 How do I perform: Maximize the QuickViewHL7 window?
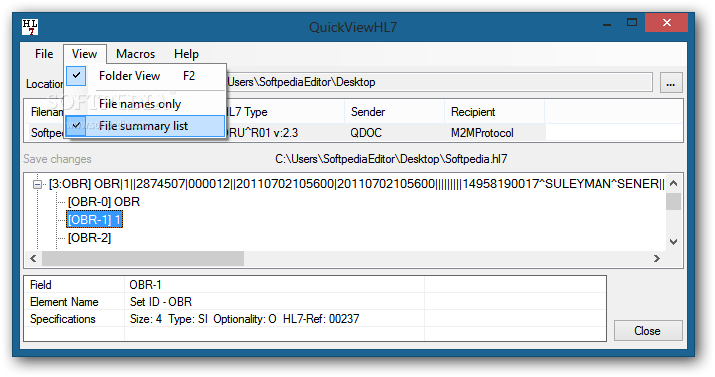pyautogui.click(x=632, y=23)
